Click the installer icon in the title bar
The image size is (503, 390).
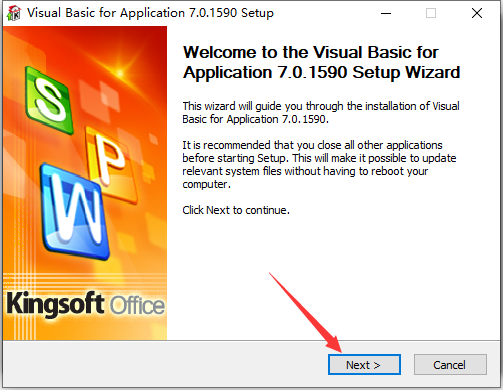(14, 13)
